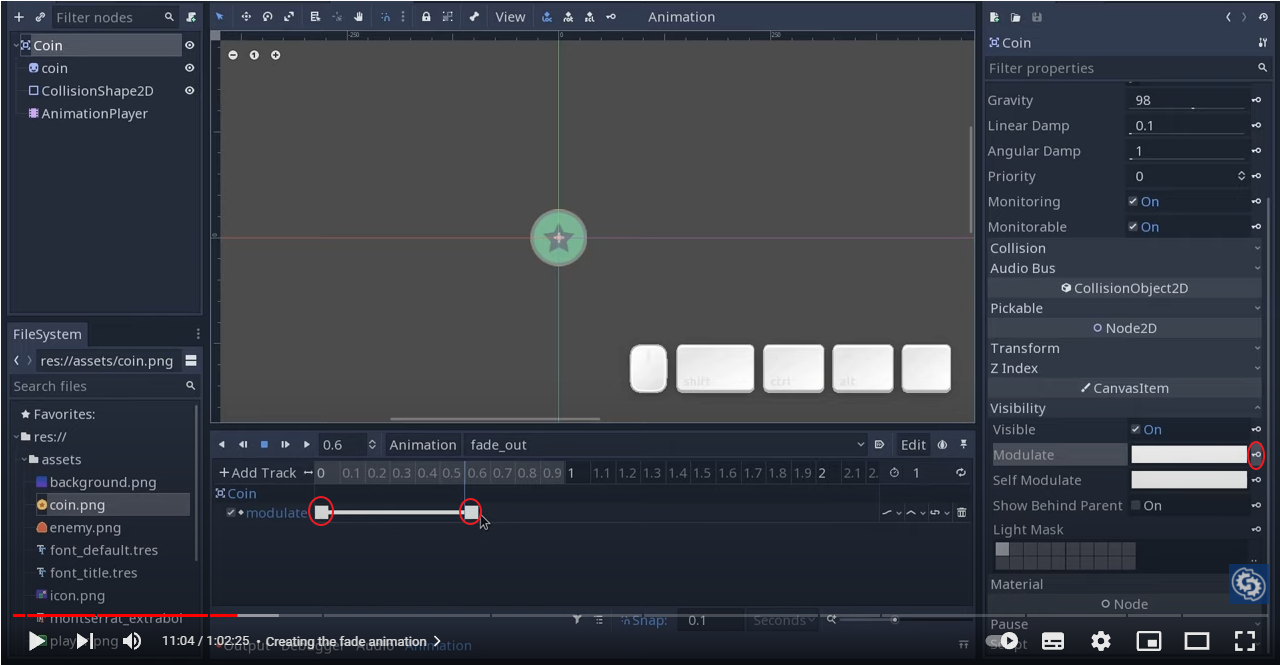Expand the Pickable section
This screenshot has height=665, width=1280.
click(x=1125, y=308)
